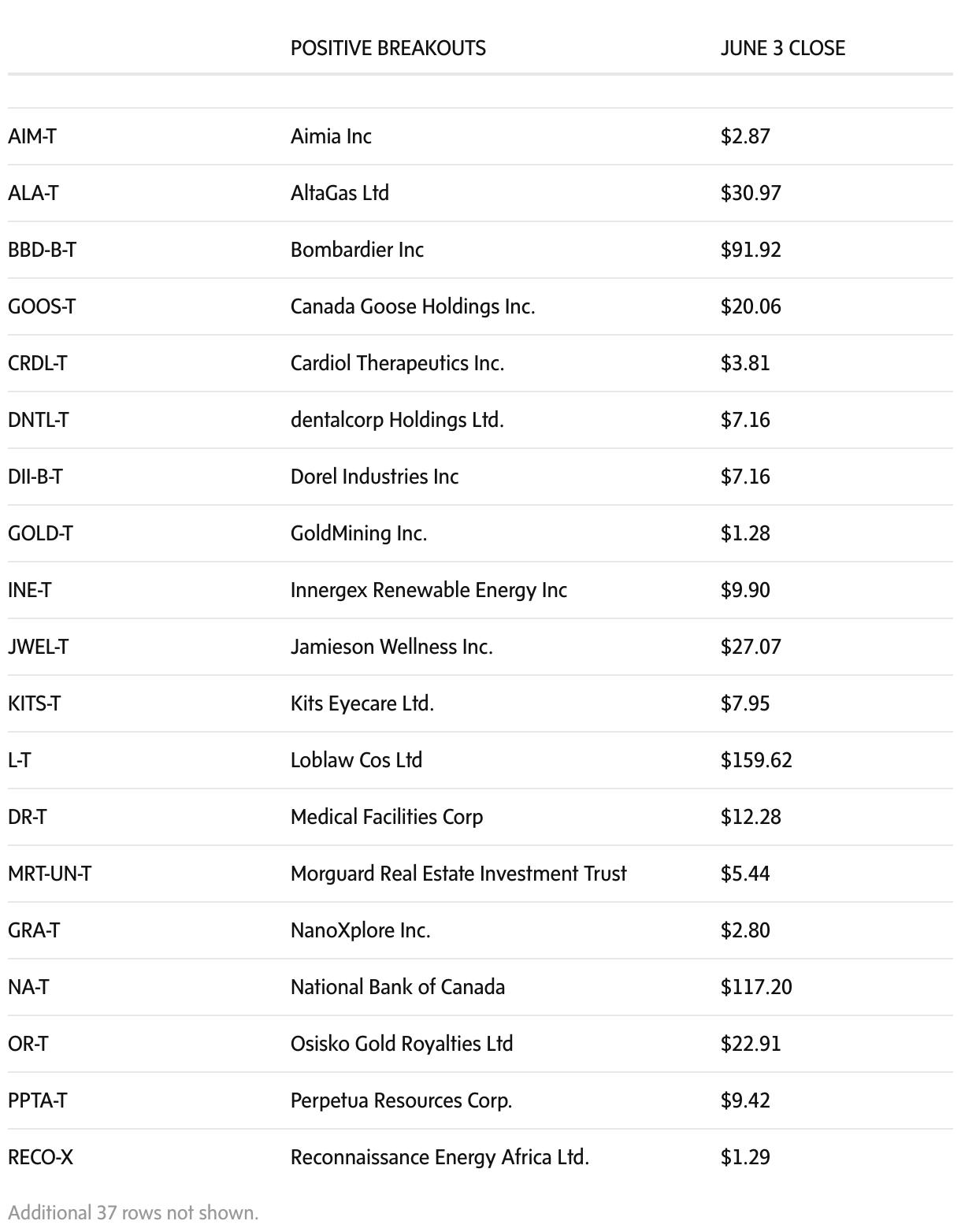Click the PPTA-T ticker symbol

38,1100
